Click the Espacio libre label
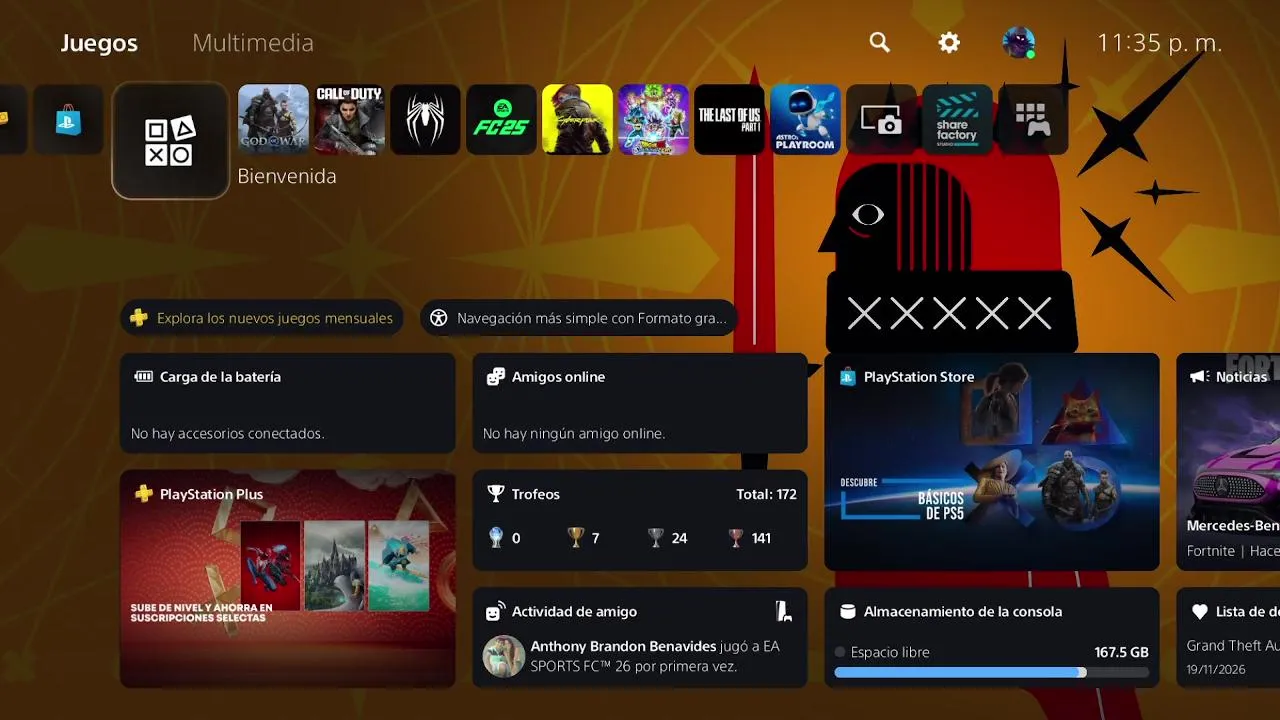Image resolution: width=1280 pixels, height=720 pixels. click(890, 652)
